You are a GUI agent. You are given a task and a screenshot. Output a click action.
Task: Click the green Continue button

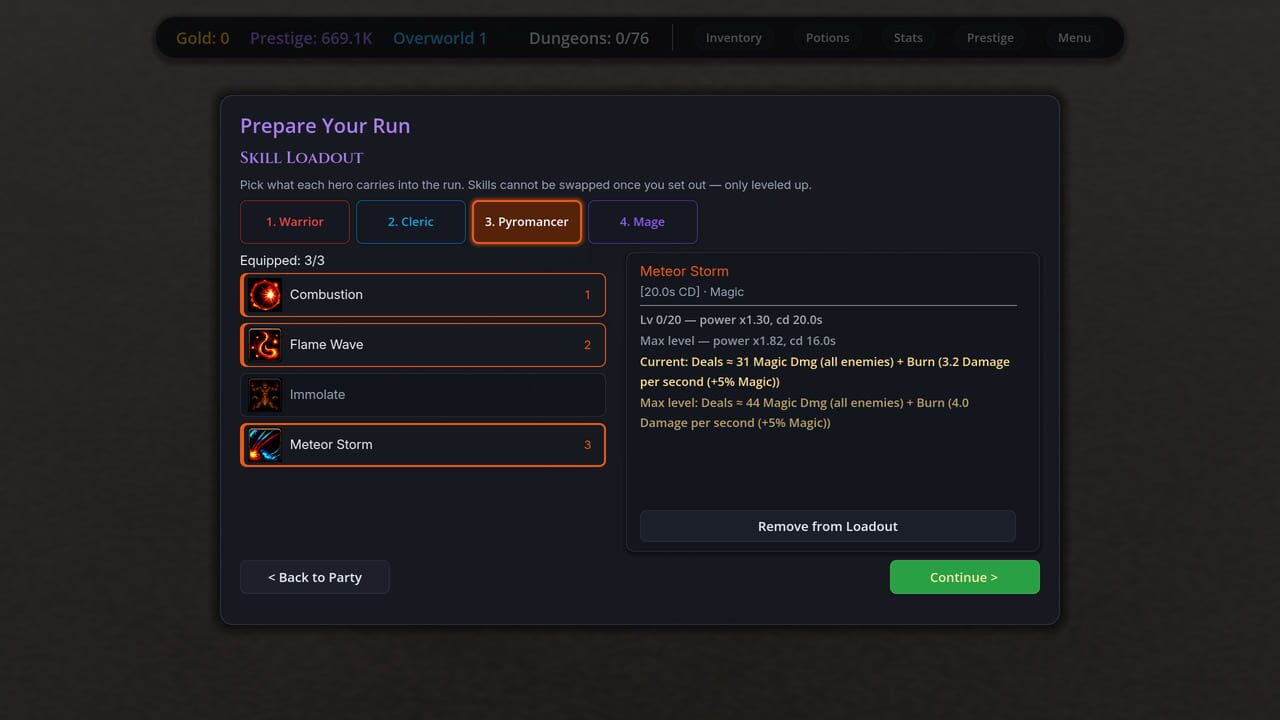(965, 577)
